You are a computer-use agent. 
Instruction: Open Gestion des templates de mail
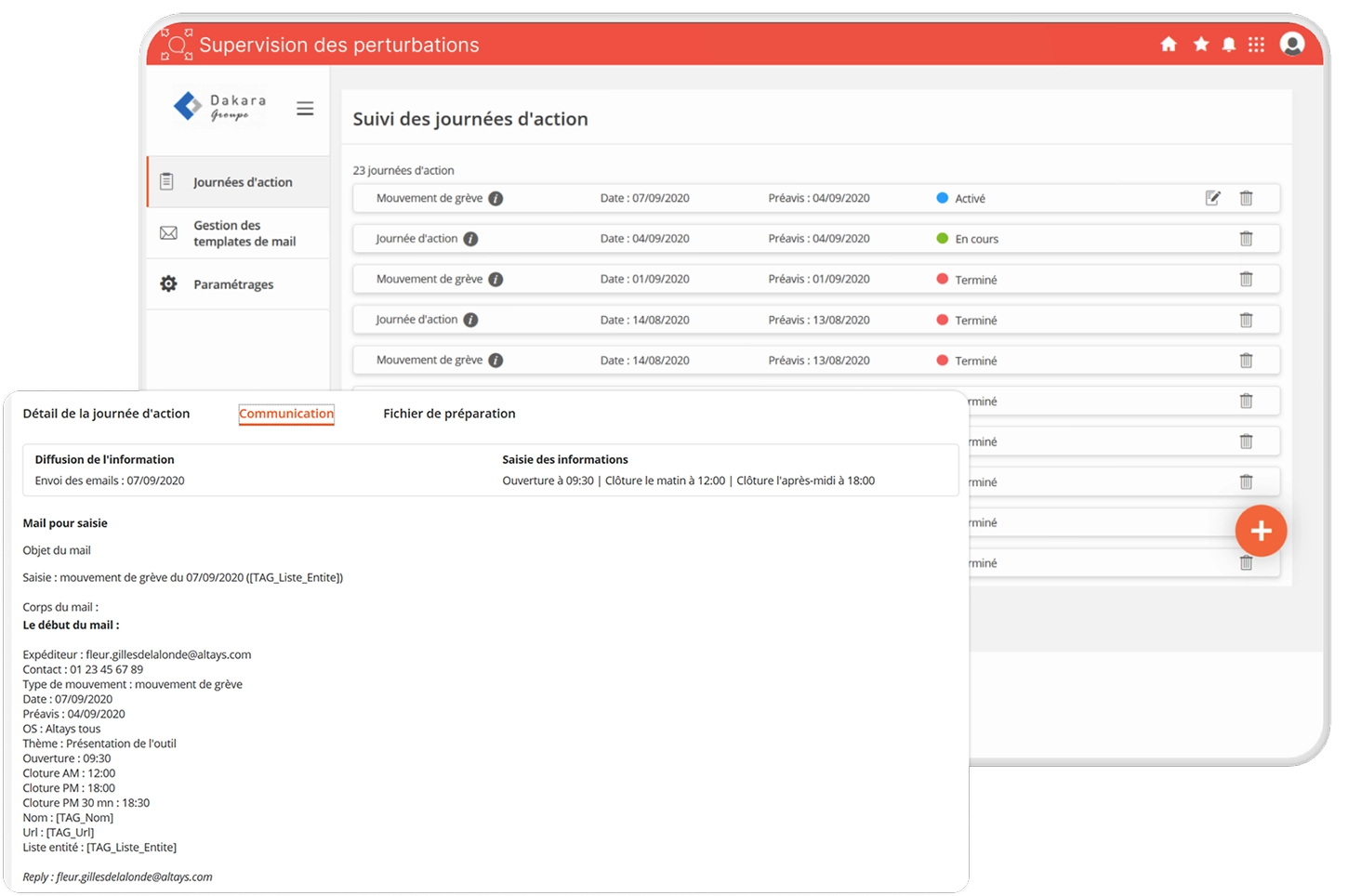coord(244,233)
